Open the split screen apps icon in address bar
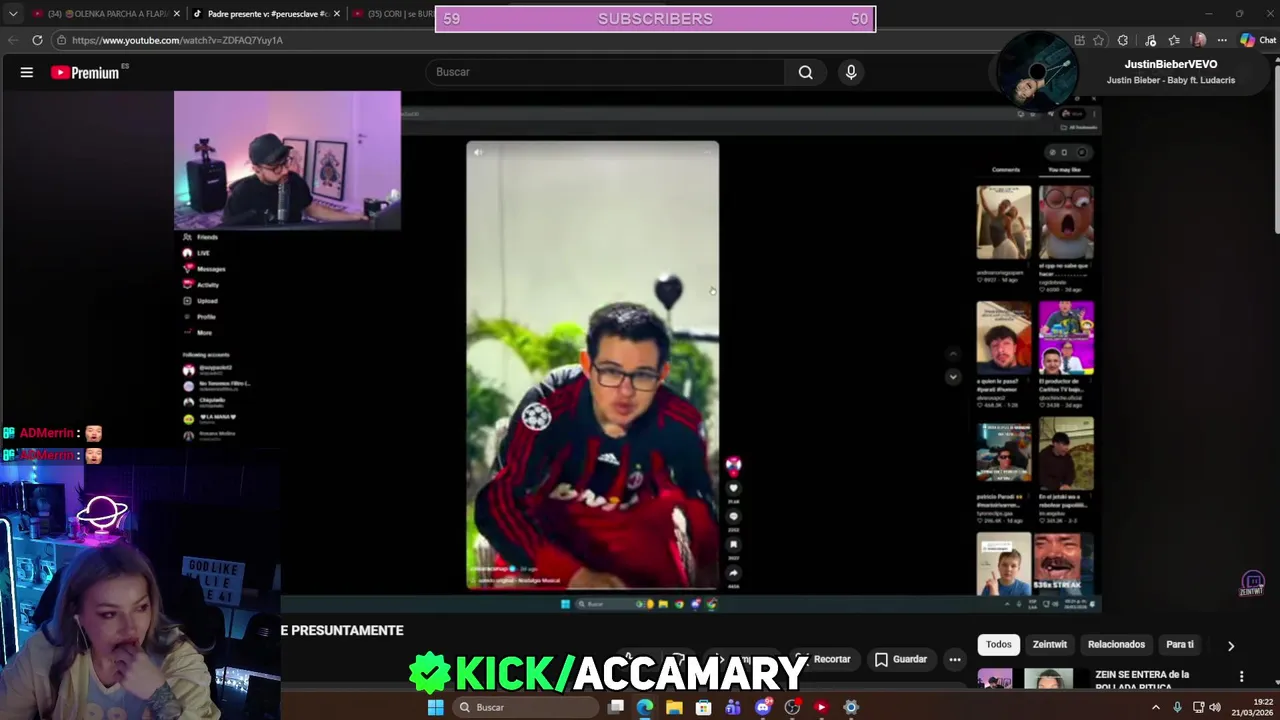 point(1079,40)
